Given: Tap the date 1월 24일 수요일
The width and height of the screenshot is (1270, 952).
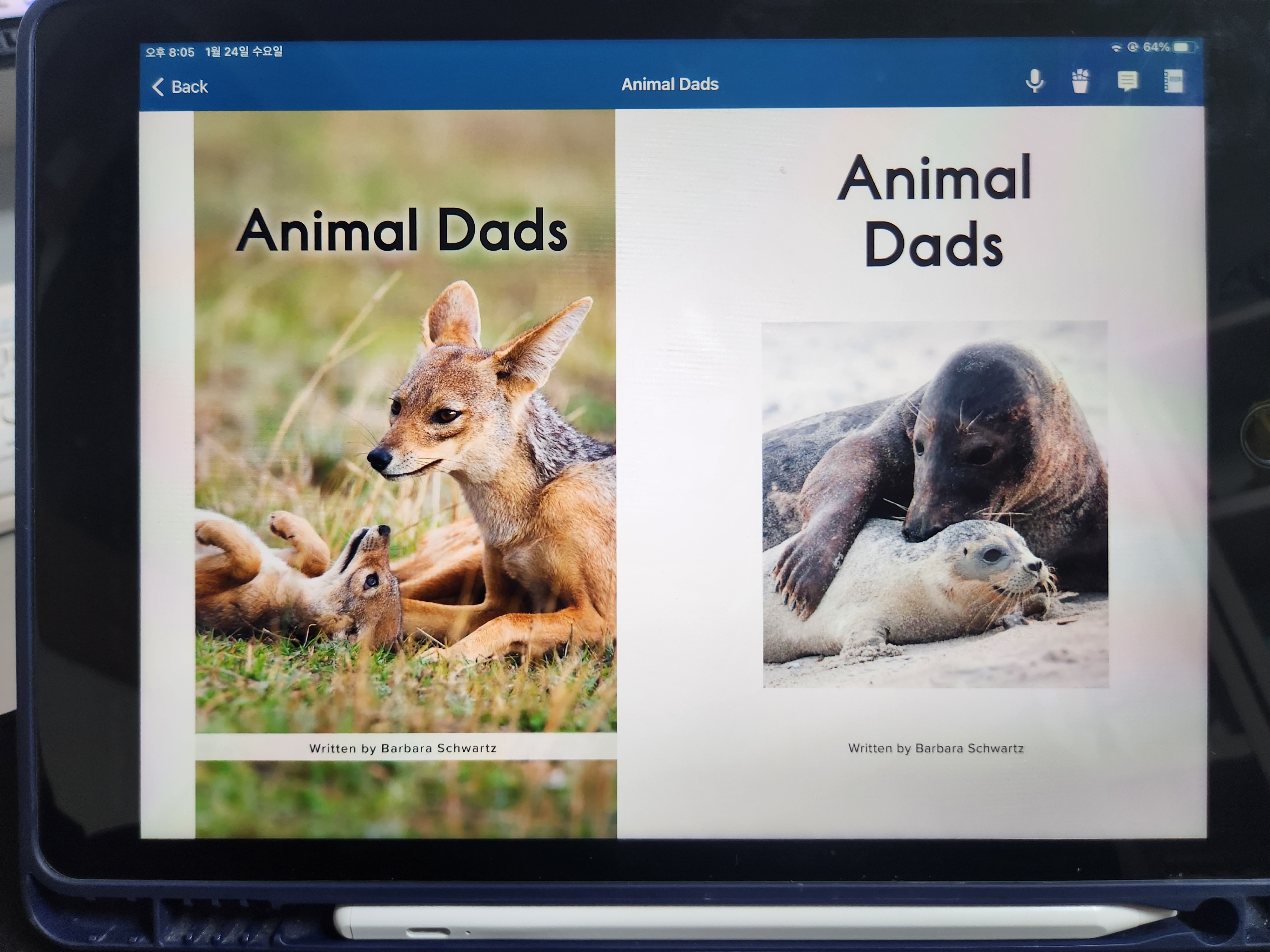Looking at the screenshot, I should click(244, 52).
